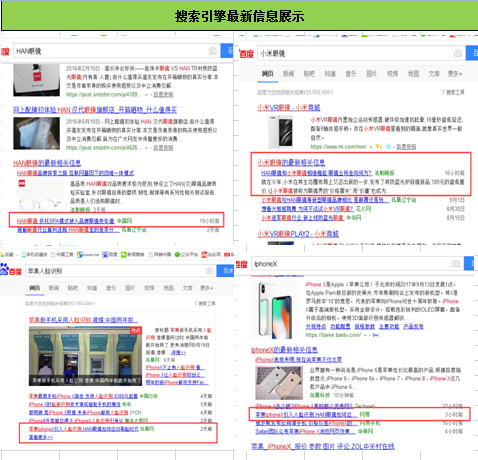The image size is (478, 460).
Task: Open 手机收藏夹 bookmark icon
Action: point(24,255)
